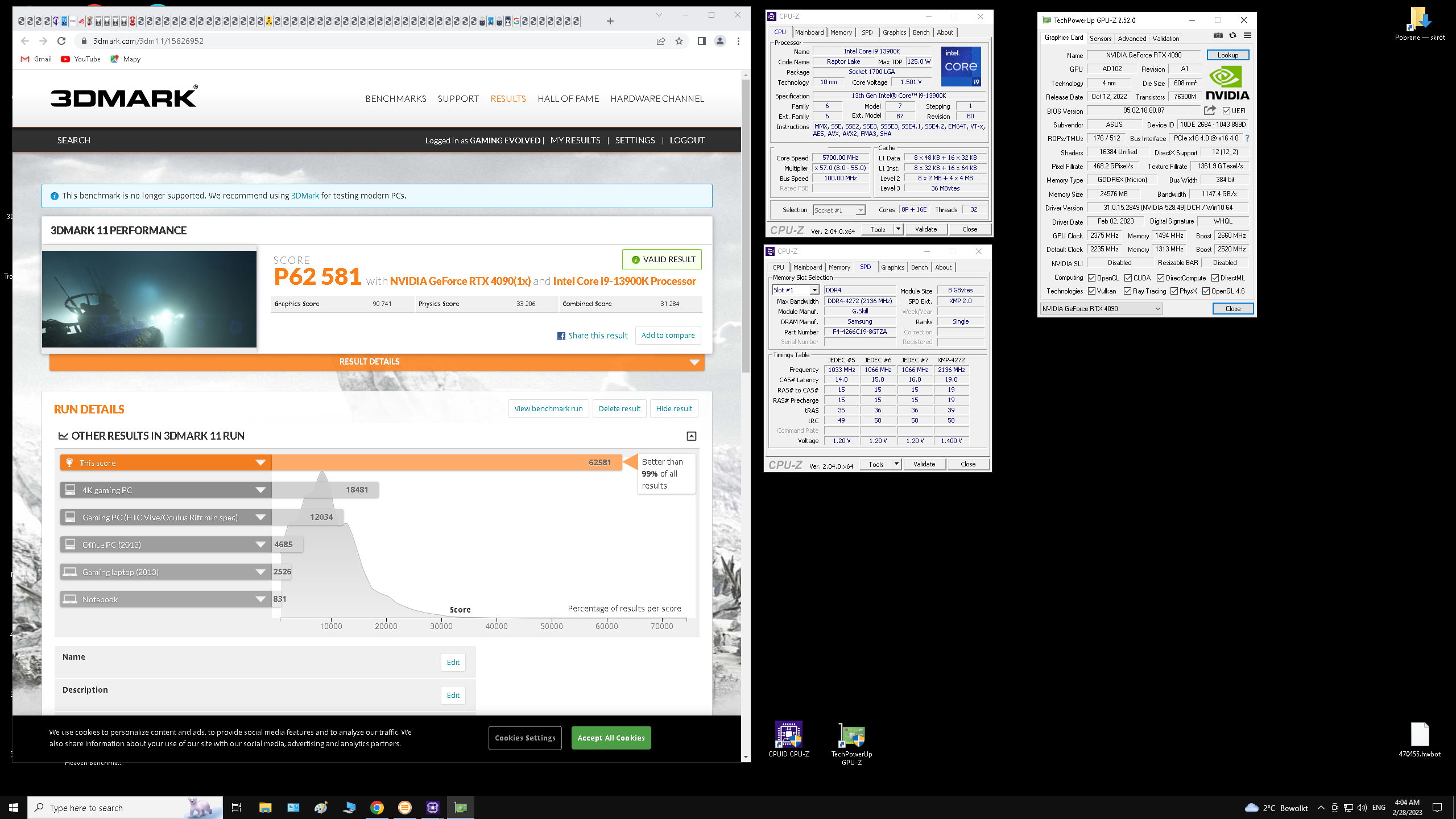Image resolution: width=1456 pixels, height=819 pixels.
Task: Share this page icon in the address bar
Action: click(x=661, y=41)
